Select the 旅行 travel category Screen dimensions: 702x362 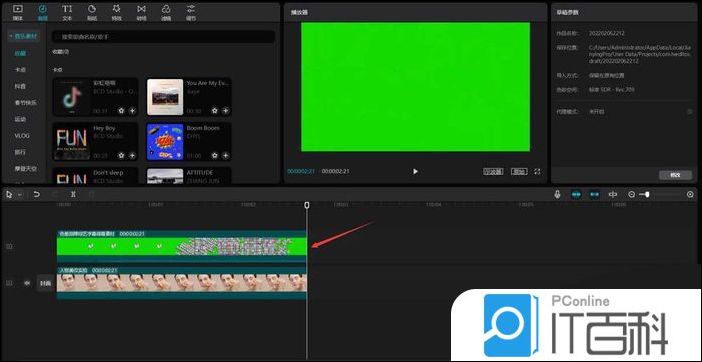20,152
